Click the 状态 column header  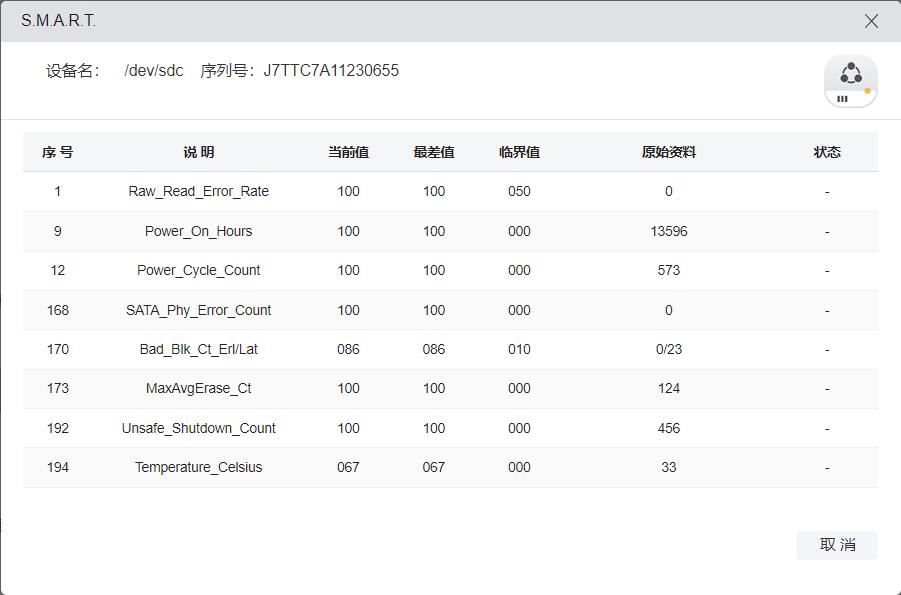click(827, 152)
